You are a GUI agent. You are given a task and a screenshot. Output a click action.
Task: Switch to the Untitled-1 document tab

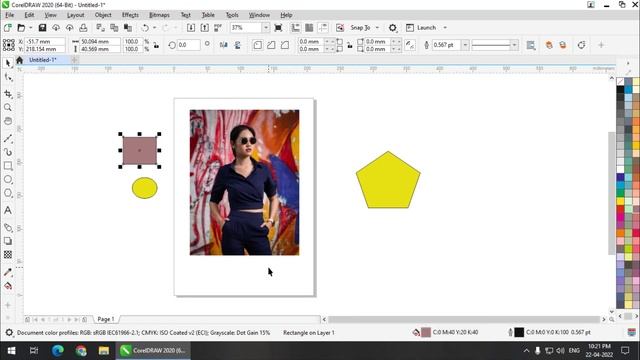42,60
